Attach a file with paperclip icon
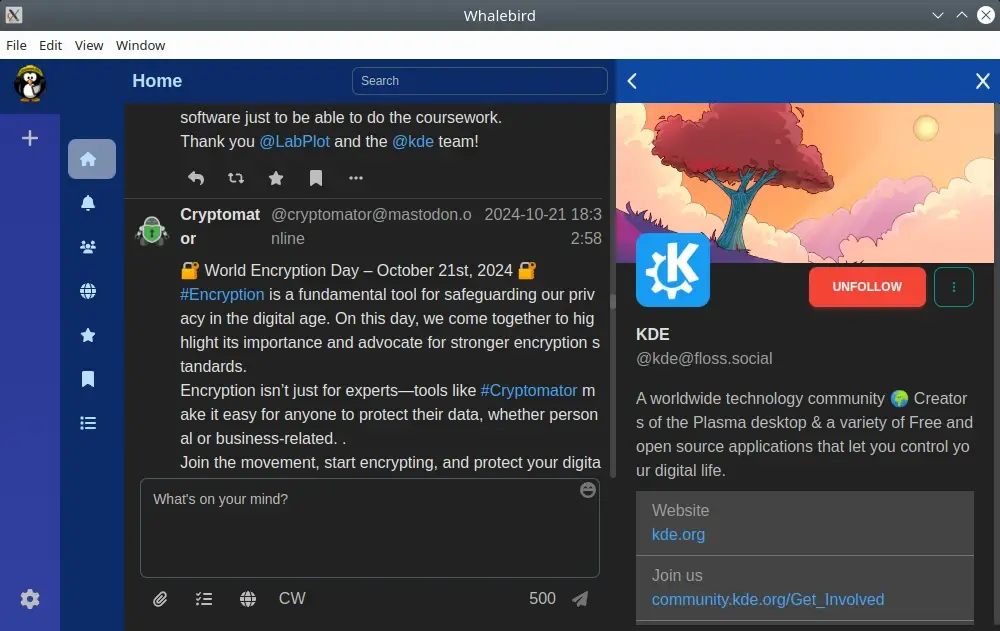This screenshot has height=631, width=1000. pos(160,598)
